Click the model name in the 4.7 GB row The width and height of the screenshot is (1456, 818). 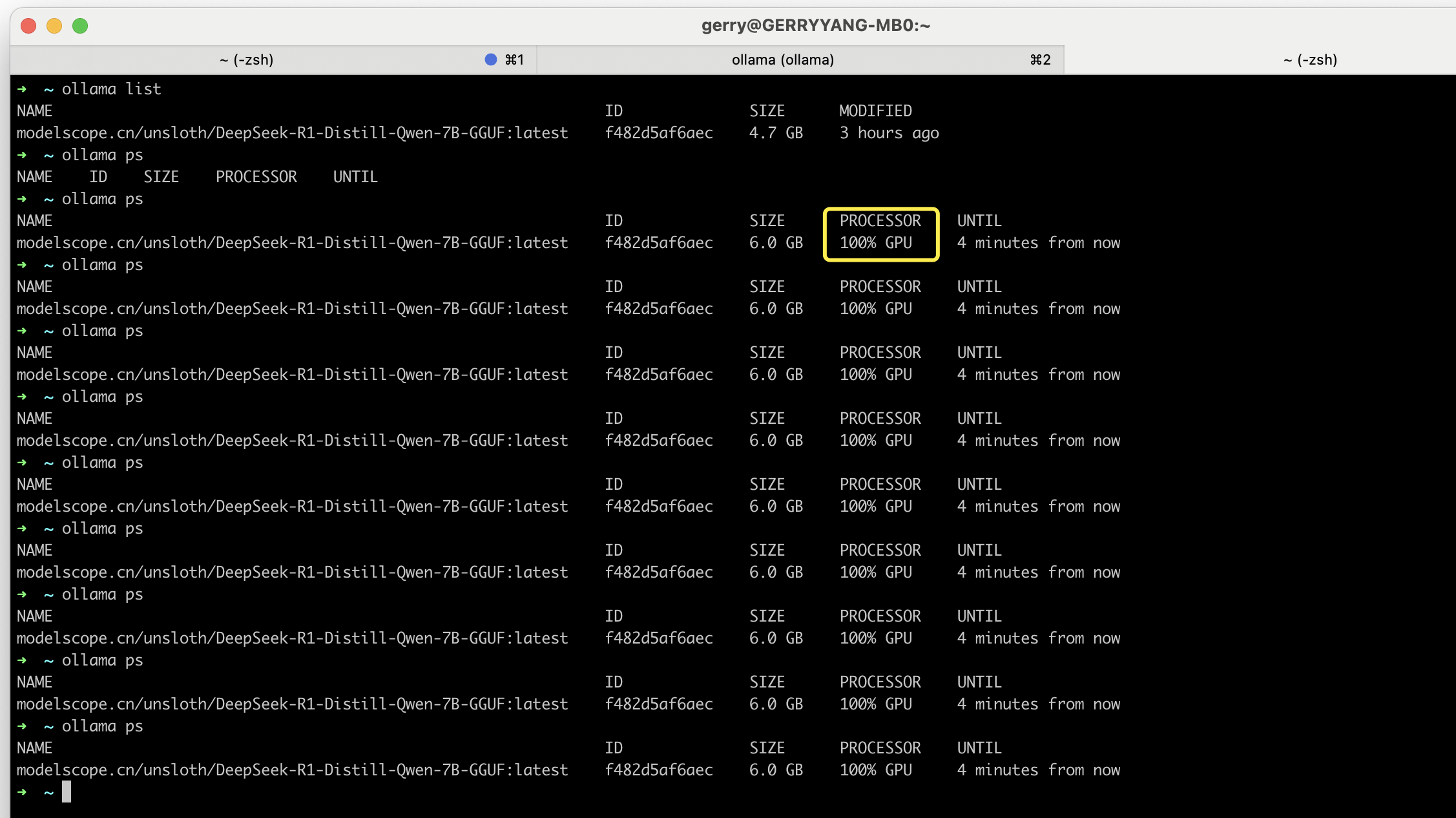pyautogui.click(x=293, y=132)
